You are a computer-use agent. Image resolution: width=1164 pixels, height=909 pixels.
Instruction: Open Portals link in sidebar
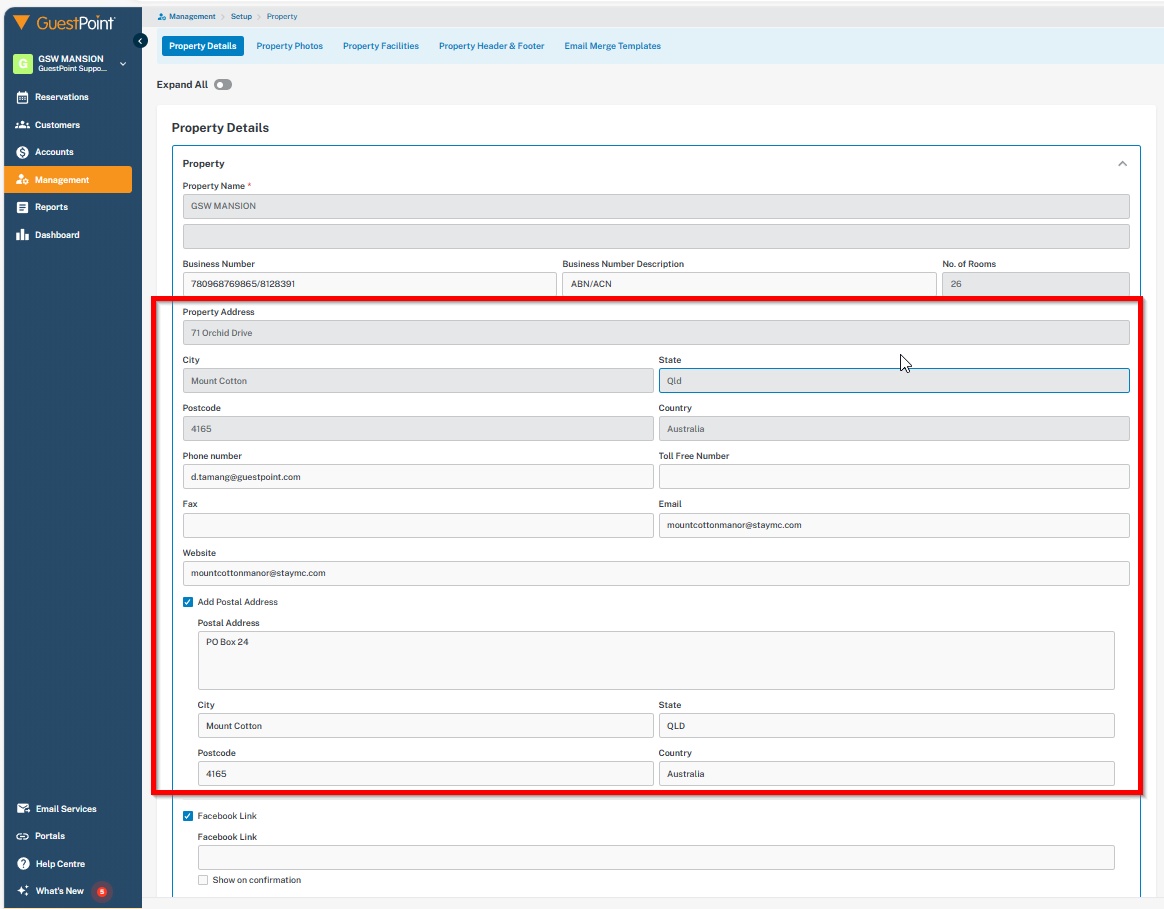tap(50, 836)
